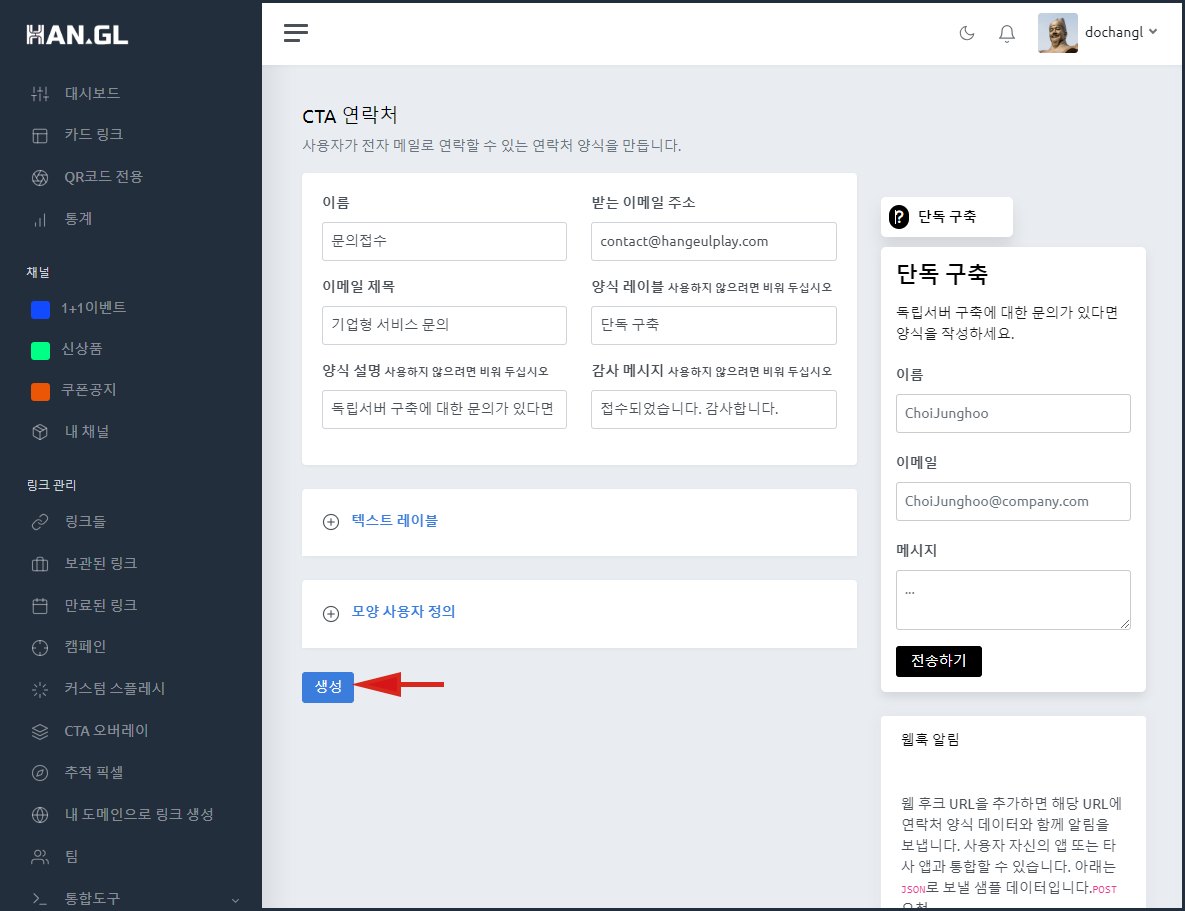This screenshot has height=911, width=1185.
Task: Focus the 이름 field containing 문의접수
Action: pos(444,241)
